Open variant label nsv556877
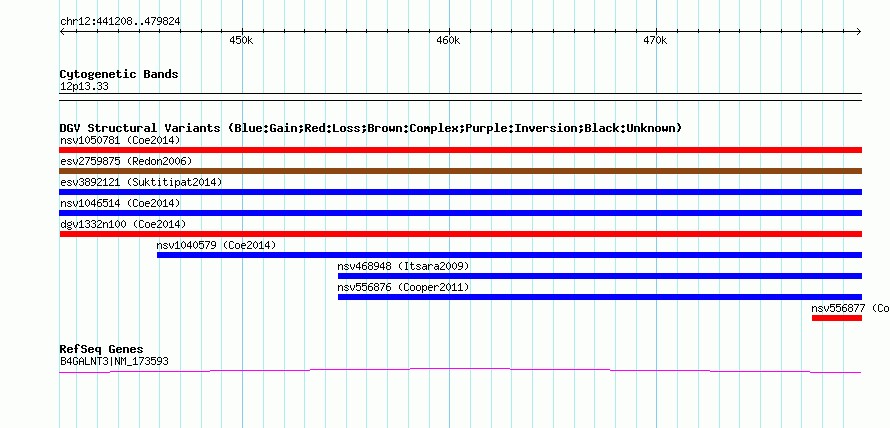Screen dimensions: 890x428 point(850,308)
